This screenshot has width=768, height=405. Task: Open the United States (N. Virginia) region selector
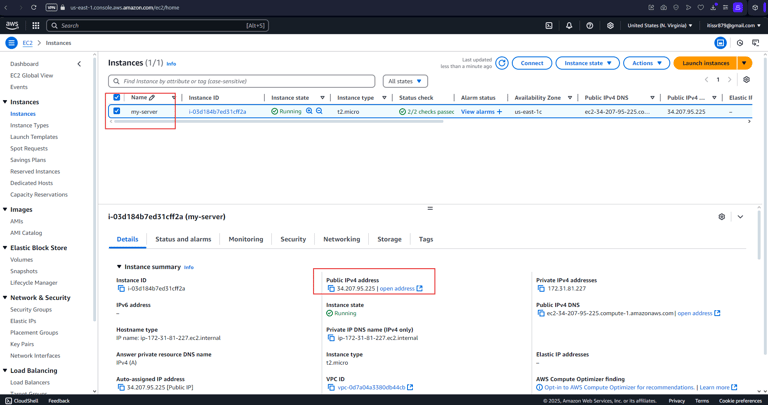click(660, 25)
